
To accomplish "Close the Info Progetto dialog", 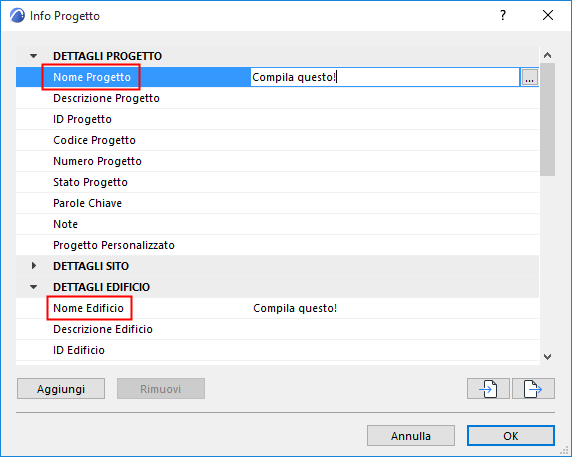I will point(548,15).
